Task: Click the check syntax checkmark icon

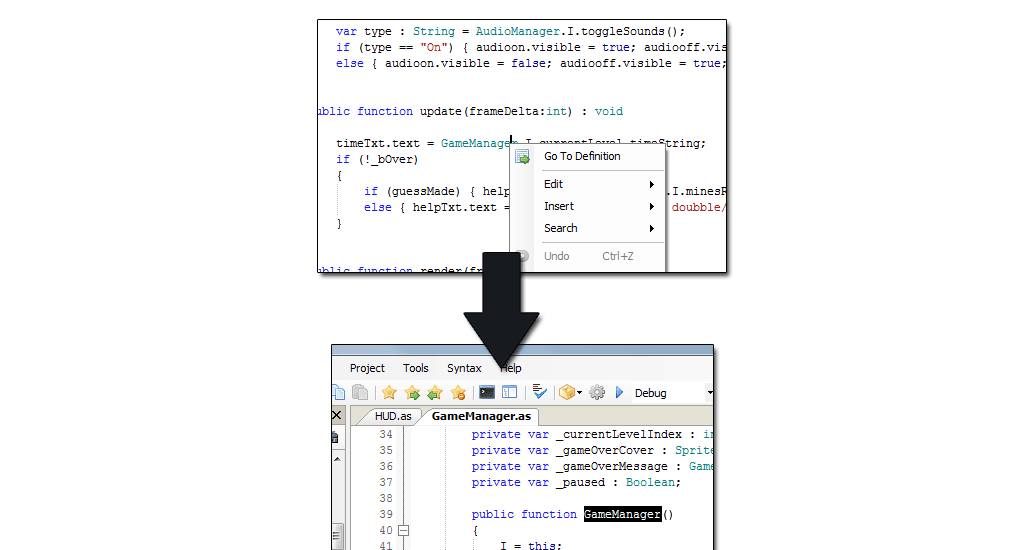Action: (x=539, y=393)
